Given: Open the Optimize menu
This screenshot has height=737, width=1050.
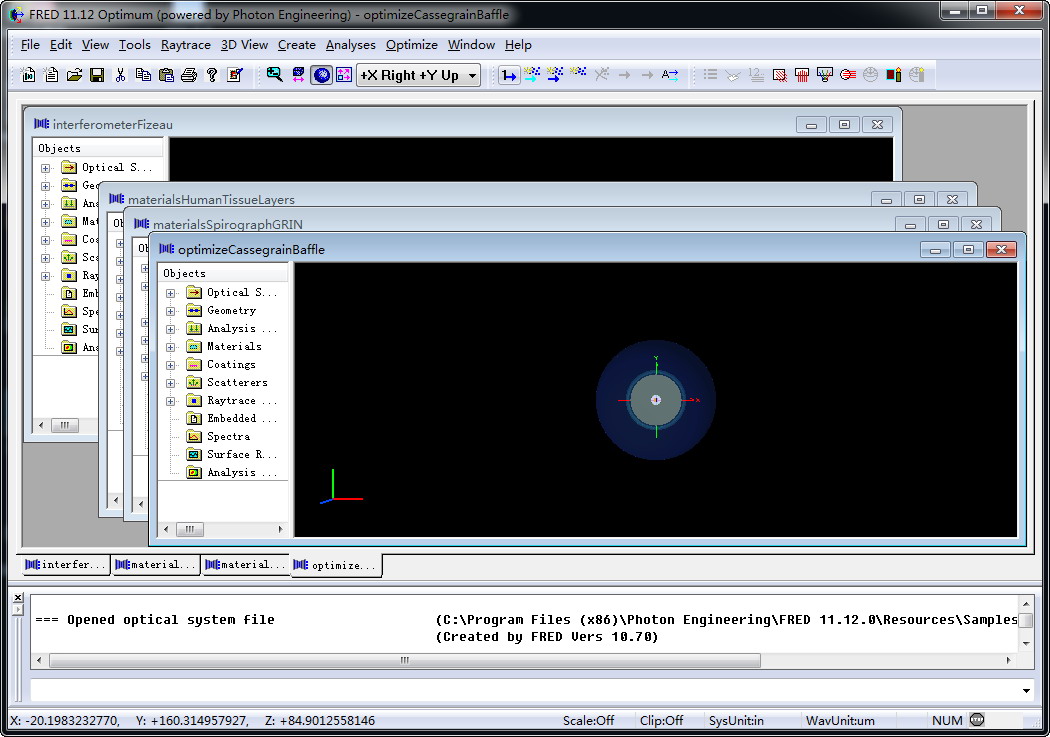Looking at the screenshot, I should coord(412,45).
